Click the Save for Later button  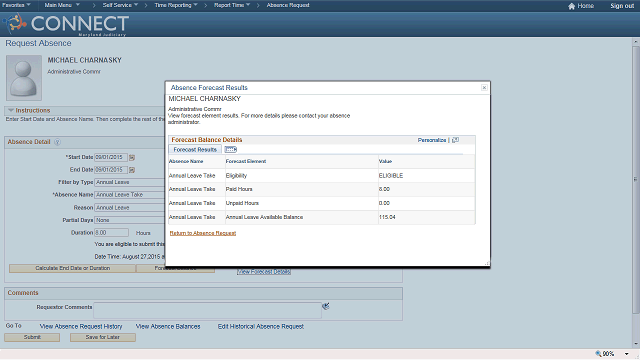click(x=102, y=337)
